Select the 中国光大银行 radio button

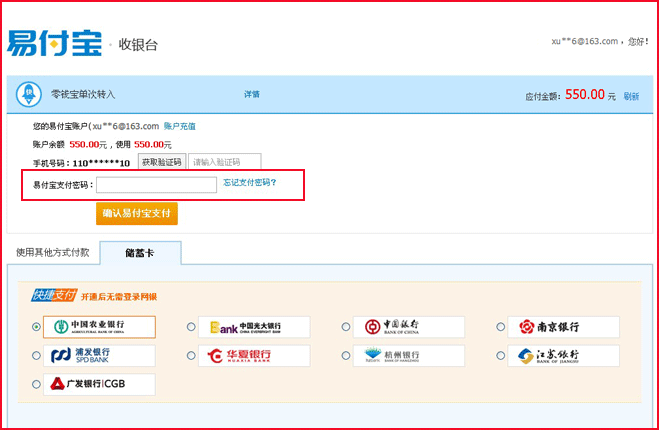click(191, 327)
